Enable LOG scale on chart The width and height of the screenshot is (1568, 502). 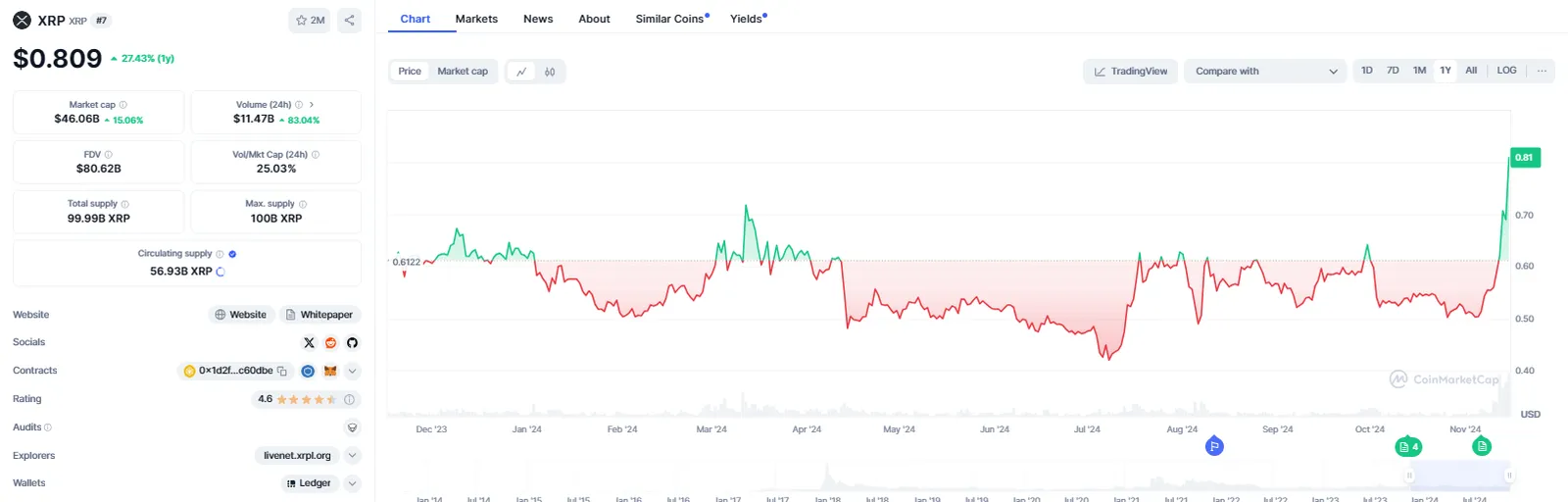point(1507,71)
